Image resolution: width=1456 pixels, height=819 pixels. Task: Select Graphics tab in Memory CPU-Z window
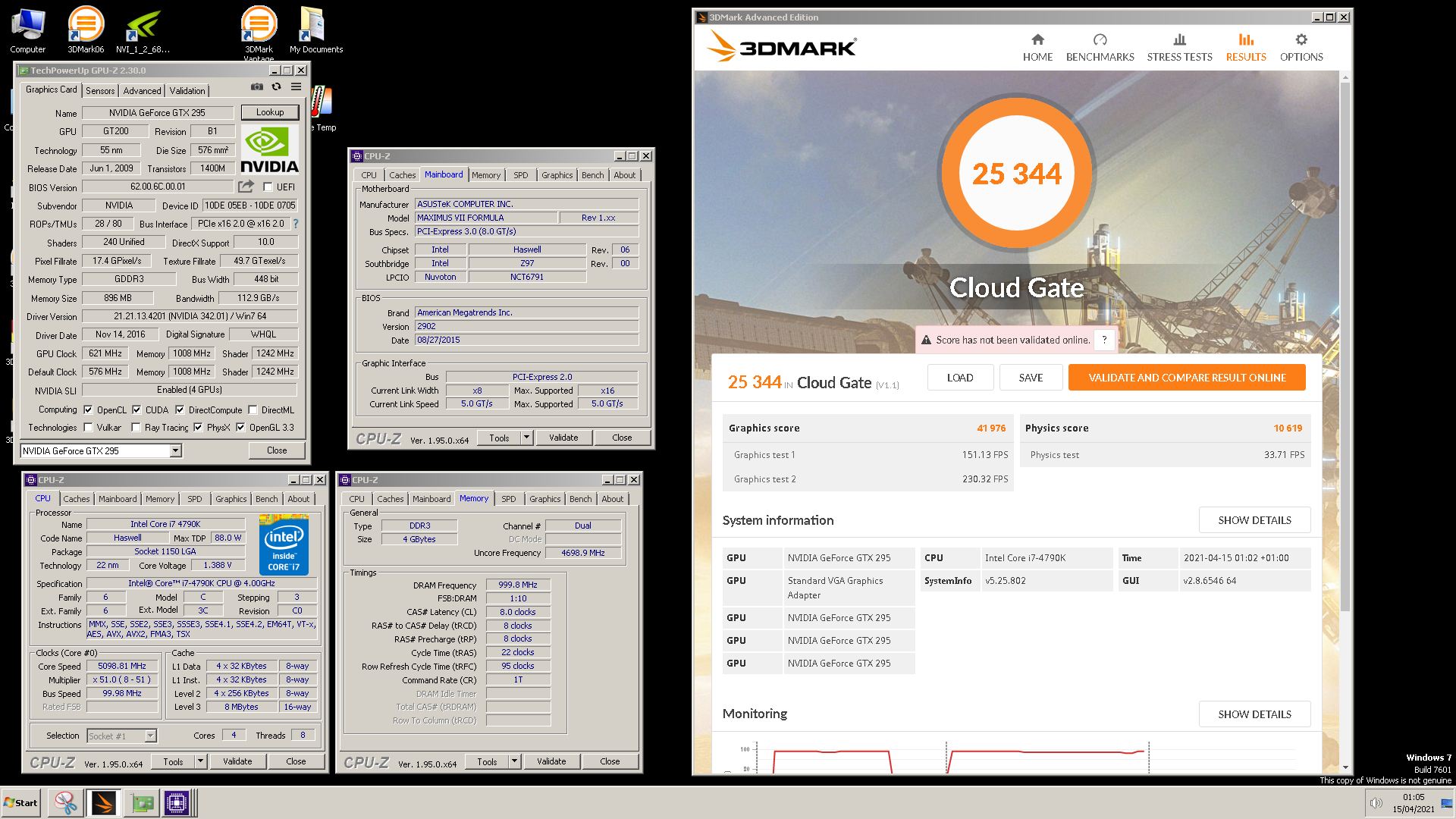click(544, 499)
